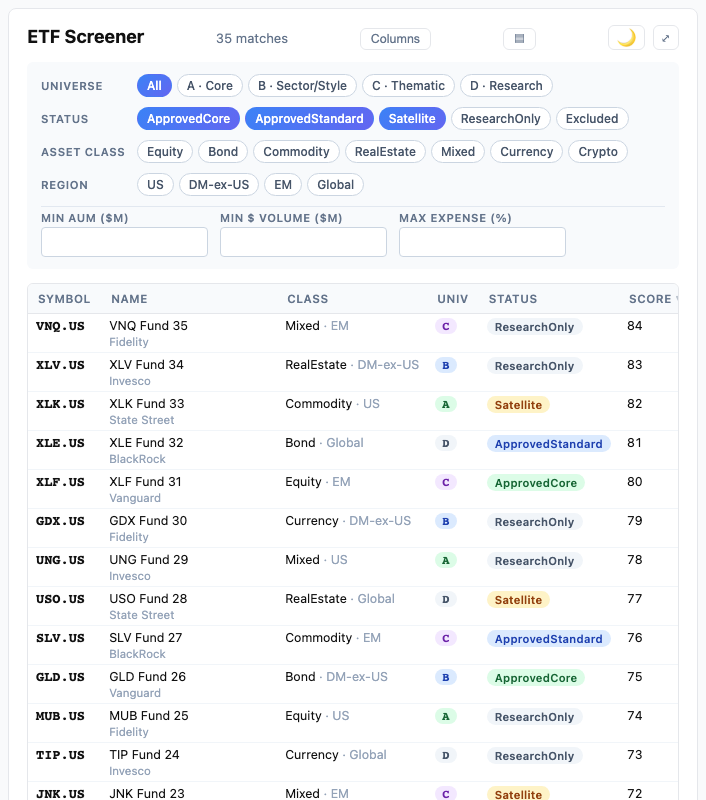This screenshot has width=706, height=800.
Task: Filter asset class by RealEstate
Action: point(385,152)
